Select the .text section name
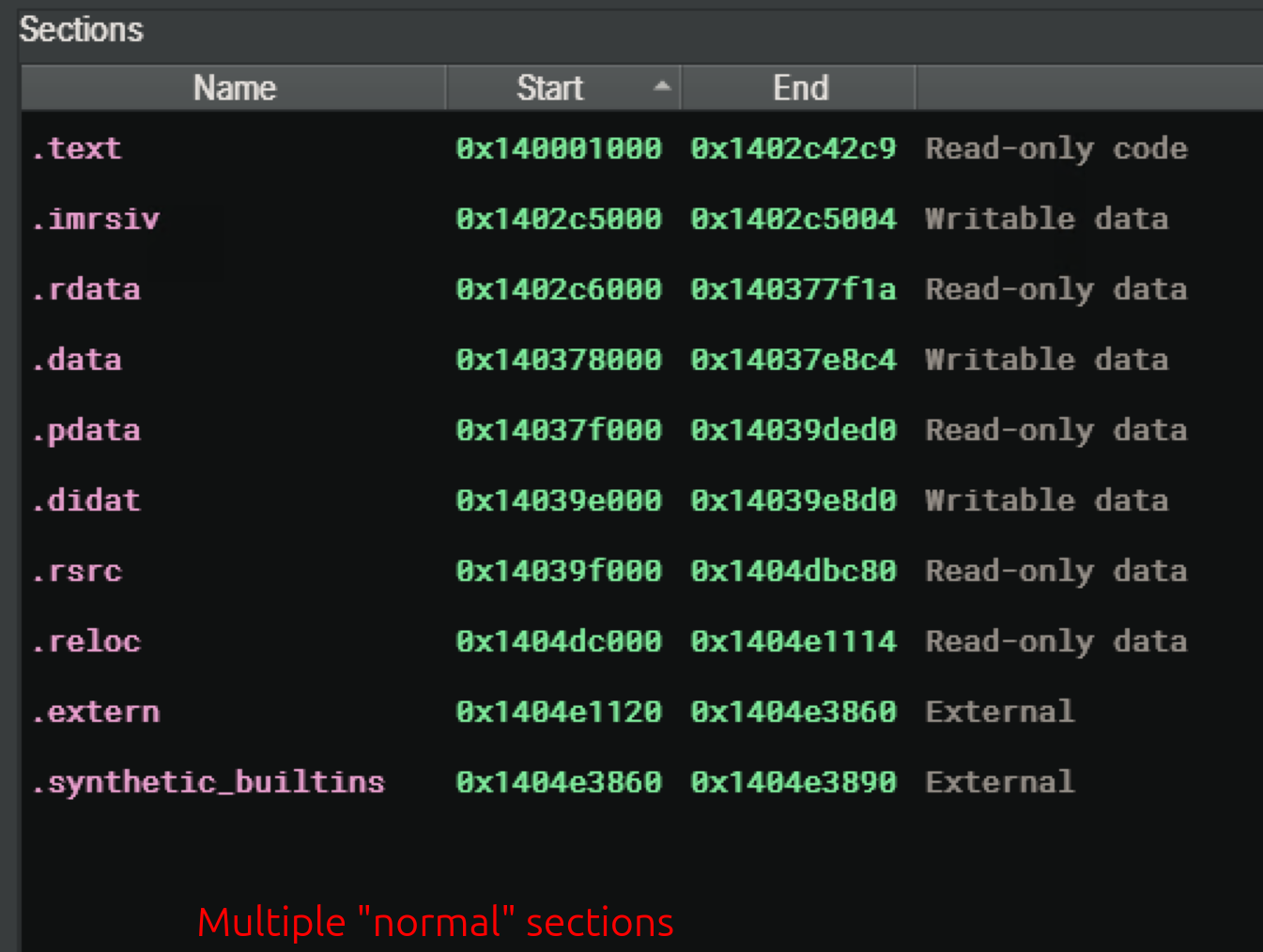This screenshot has width=1263, height=952. pyautogui.click(x=77, y=148)
